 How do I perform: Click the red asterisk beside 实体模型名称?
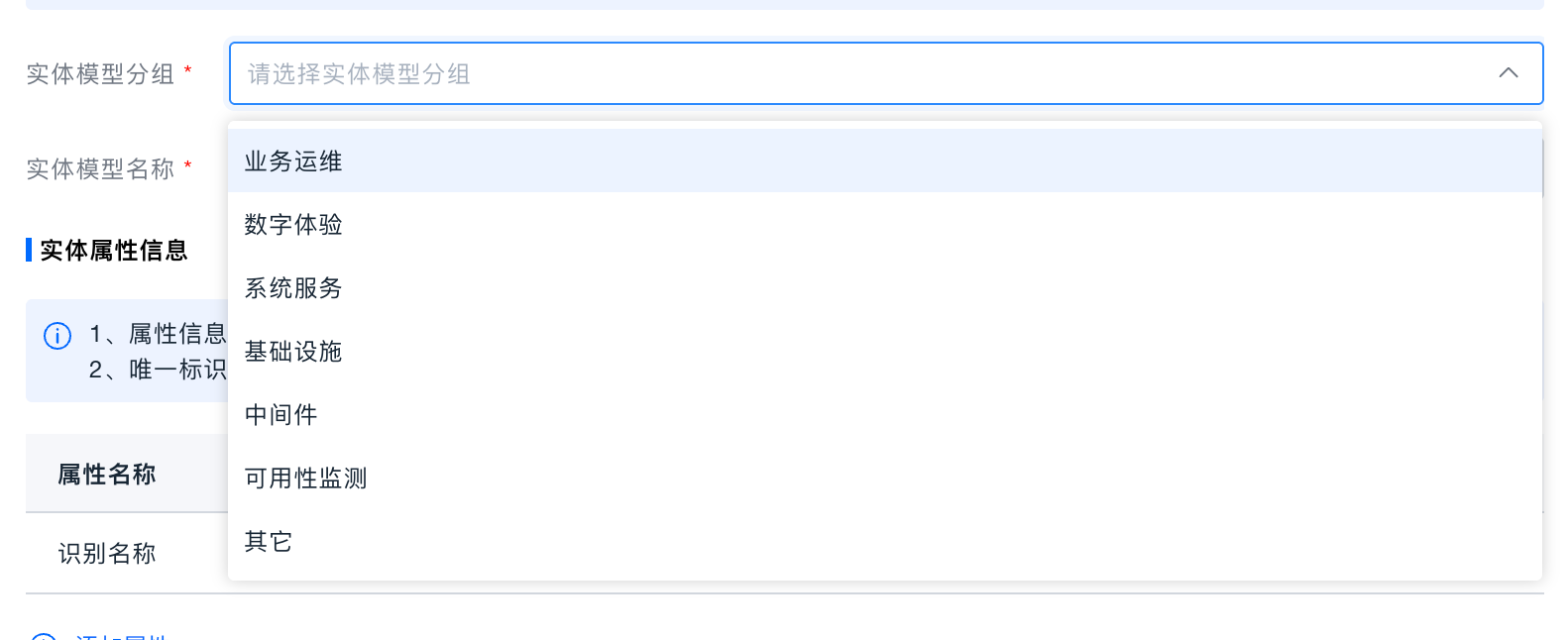coord(188,166)
